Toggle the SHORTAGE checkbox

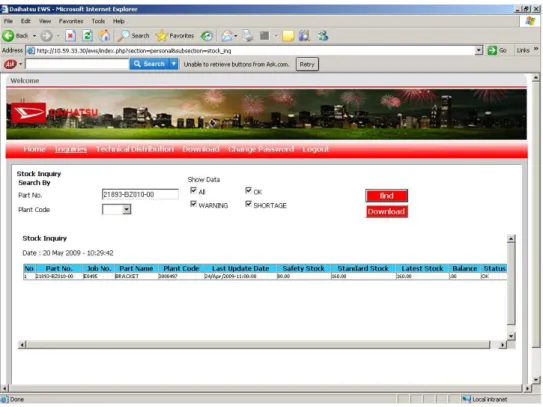(x=248, y=204)
